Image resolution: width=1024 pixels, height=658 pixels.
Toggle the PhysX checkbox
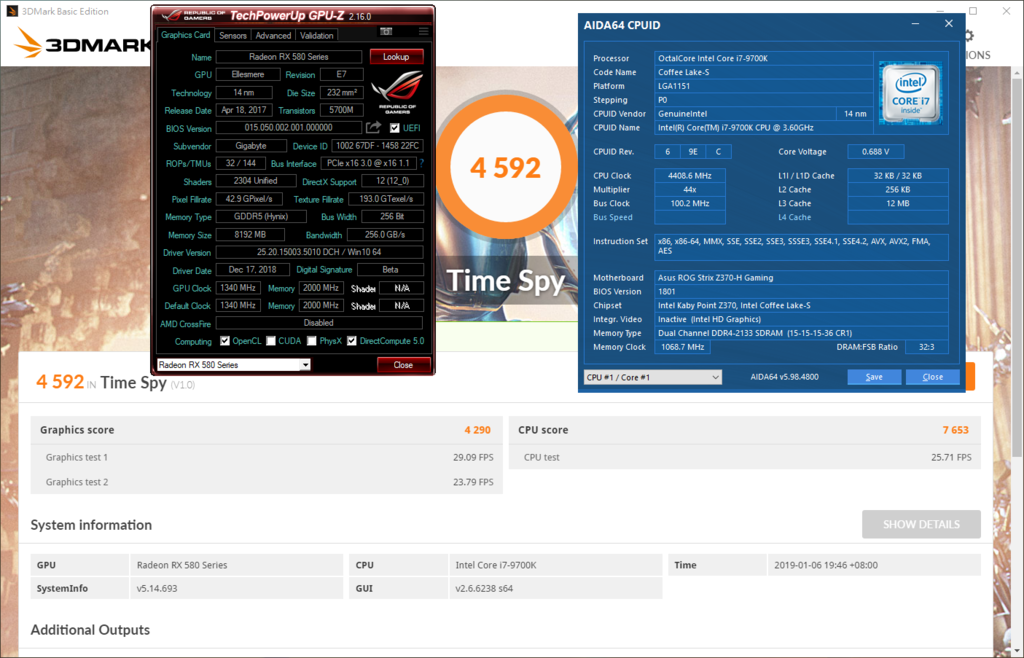click(x=312, y=341)
